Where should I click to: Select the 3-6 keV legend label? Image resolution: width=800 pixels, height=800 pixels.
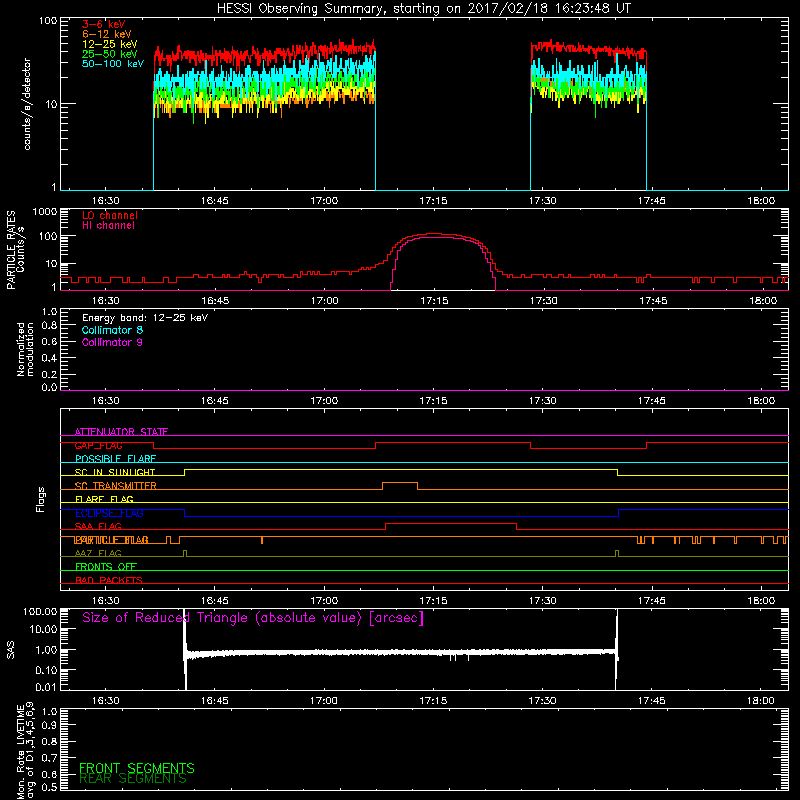104,24
